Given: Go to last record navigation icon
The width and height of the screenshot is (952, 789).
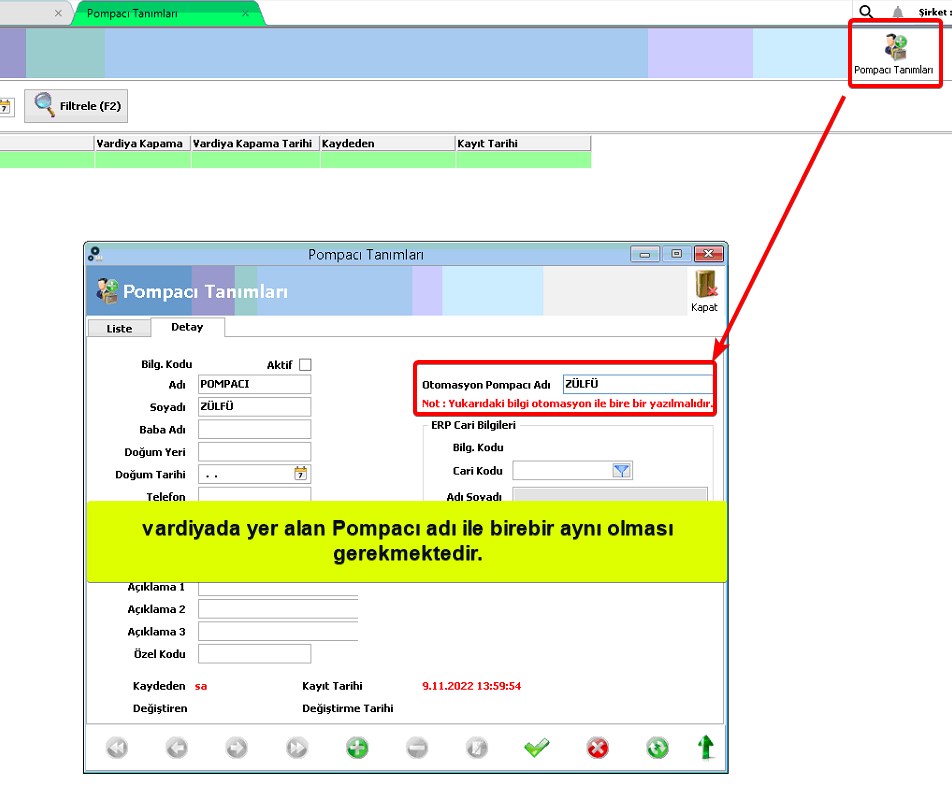Looking at the screenshot, I should pos(297,748).
